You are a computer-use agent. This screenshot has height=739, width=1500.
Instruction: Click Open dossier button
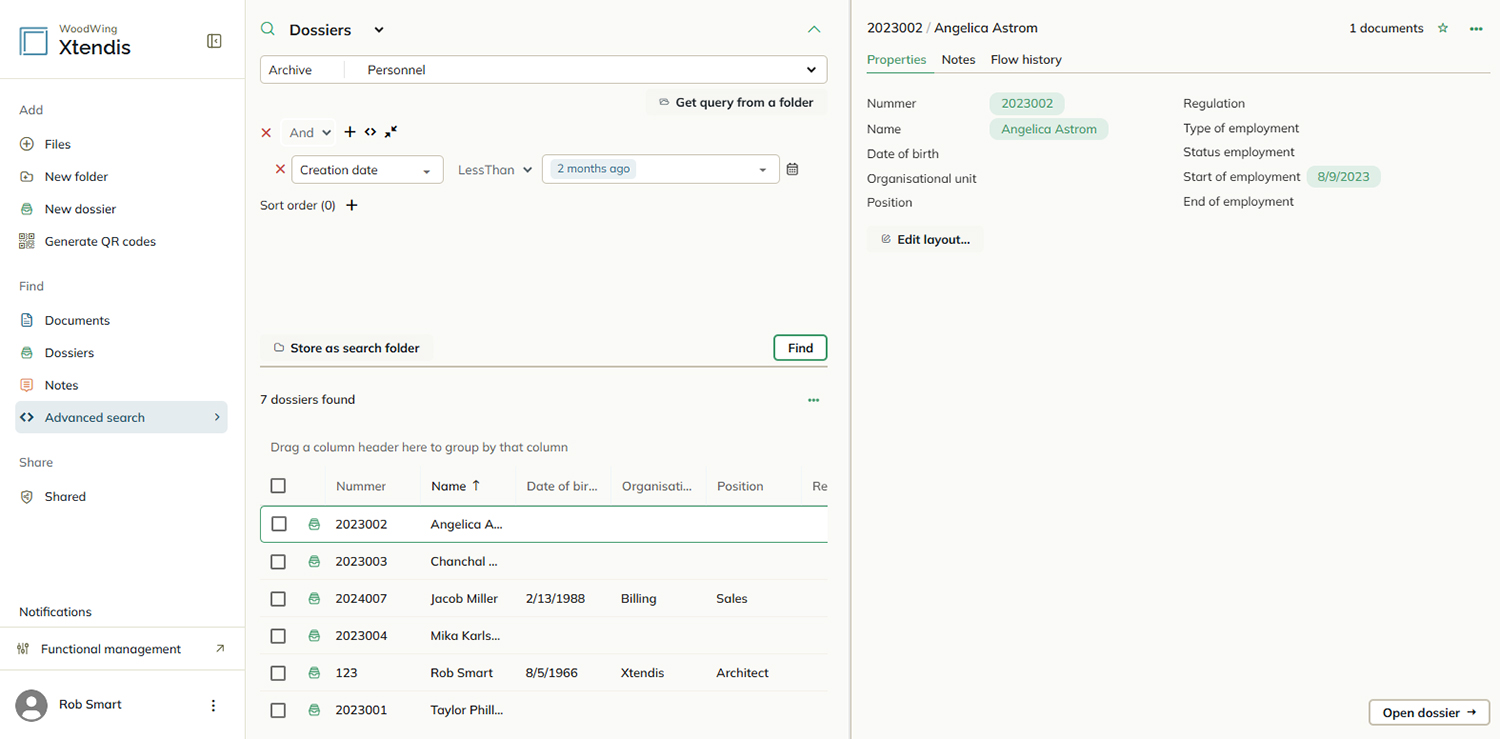click(1429, 713)
